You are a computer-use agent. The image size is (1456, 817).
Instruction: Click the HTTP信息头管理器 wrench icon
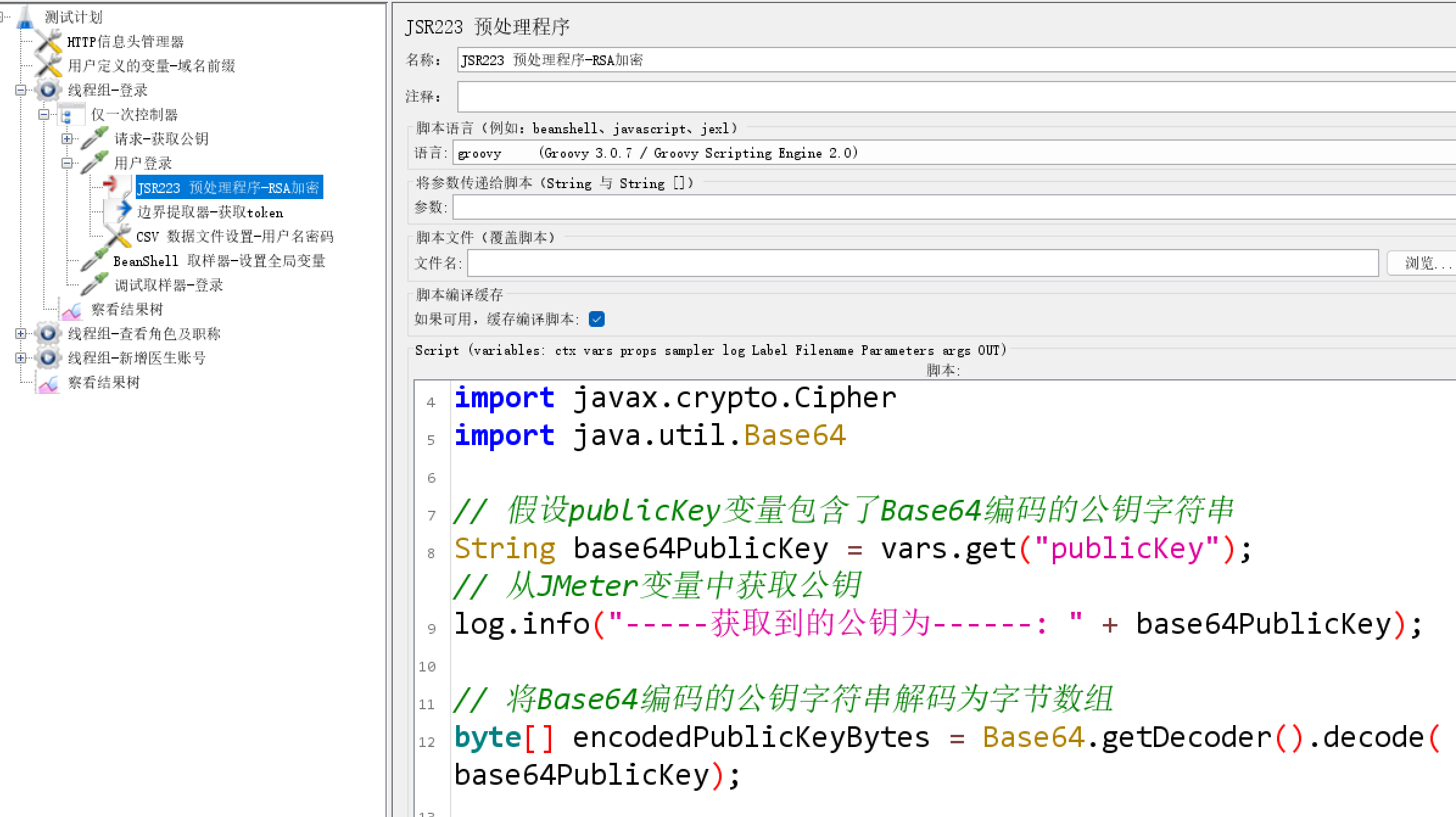(48, 41)
